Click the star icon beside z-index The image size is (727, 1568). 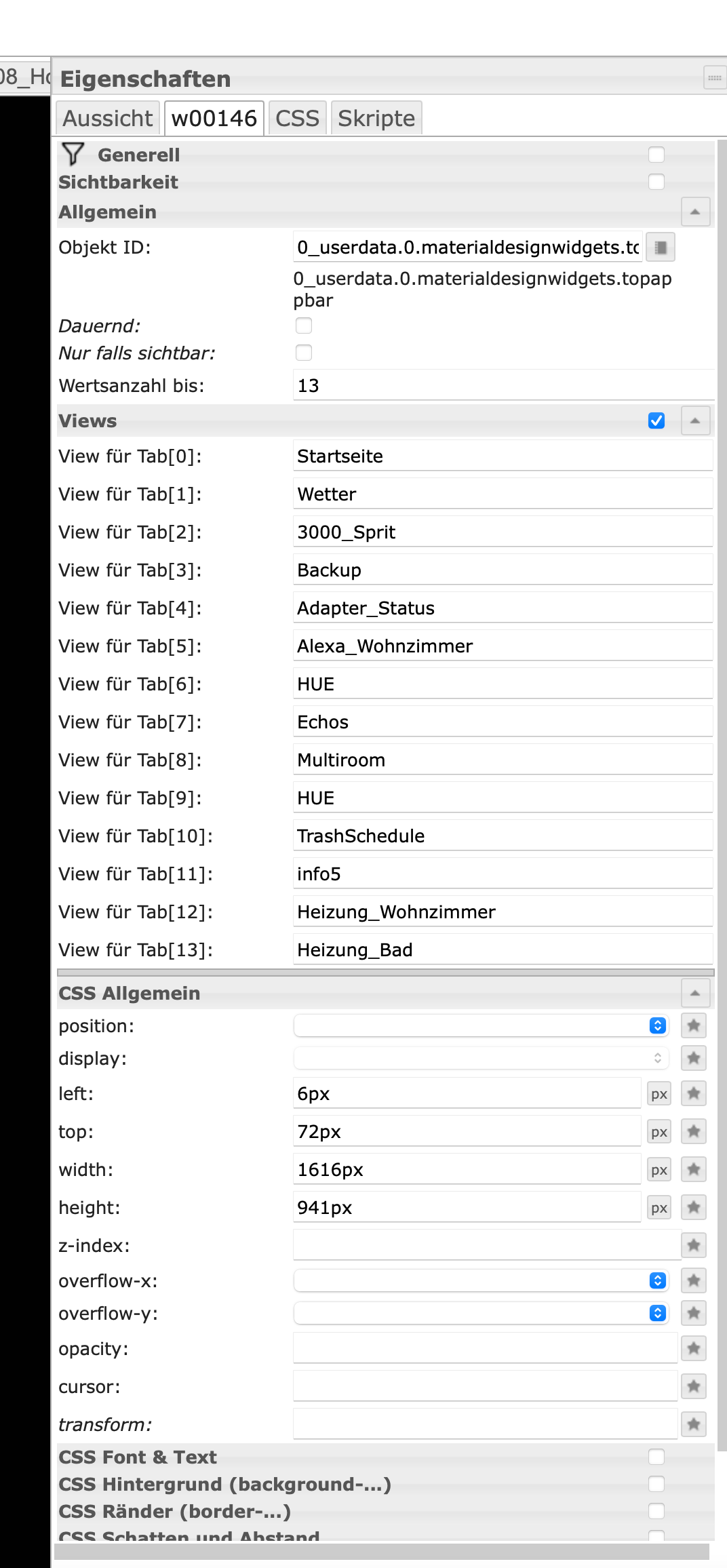(694, 1245)
